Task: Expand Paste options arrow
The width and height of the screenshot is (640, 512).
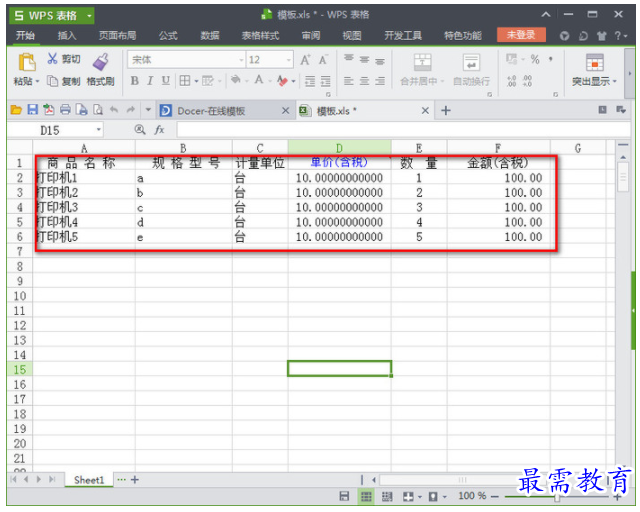Action: click(38, 81)
